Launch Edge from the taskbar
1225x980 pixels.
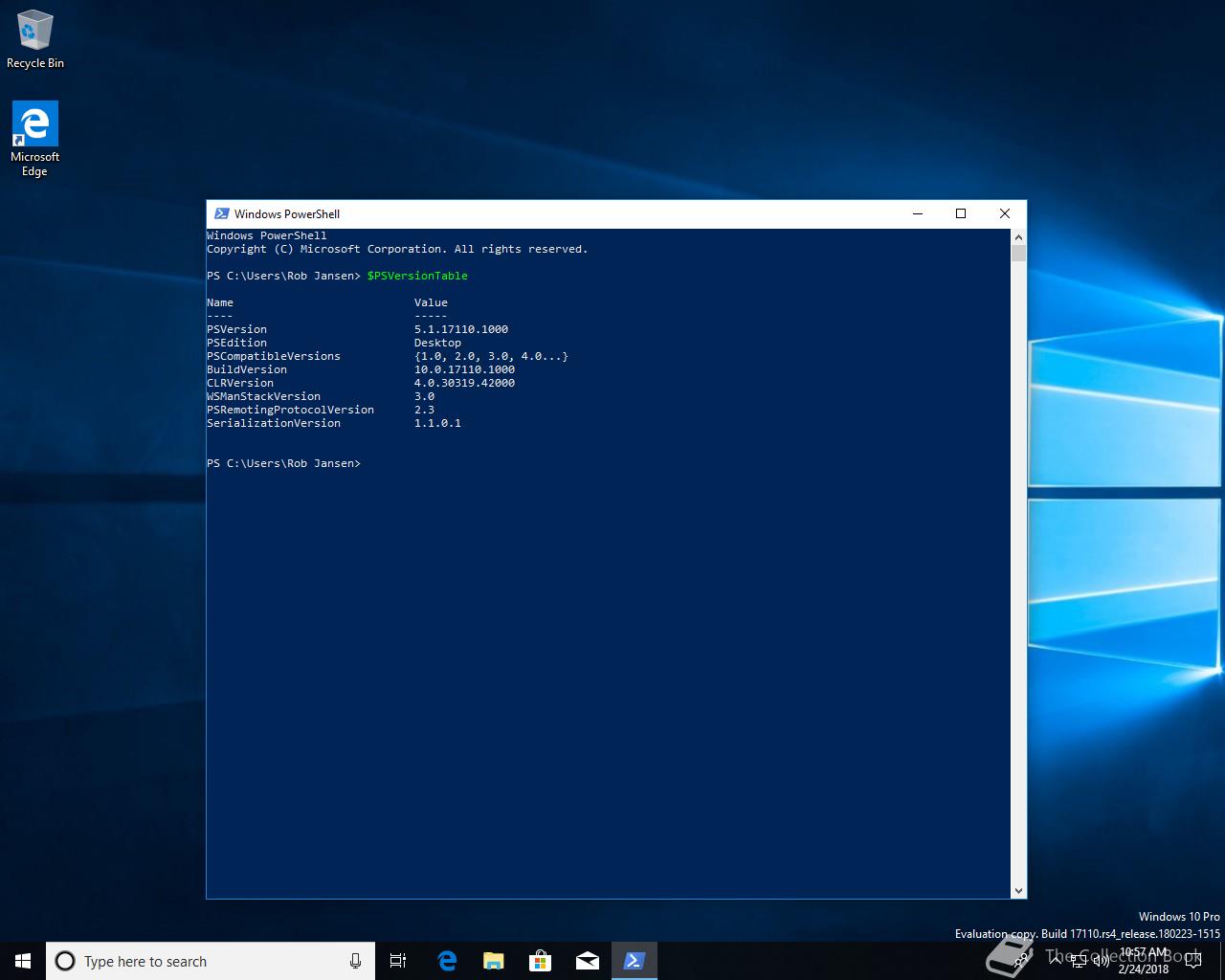pyautogui.click(x=447, y=961)
